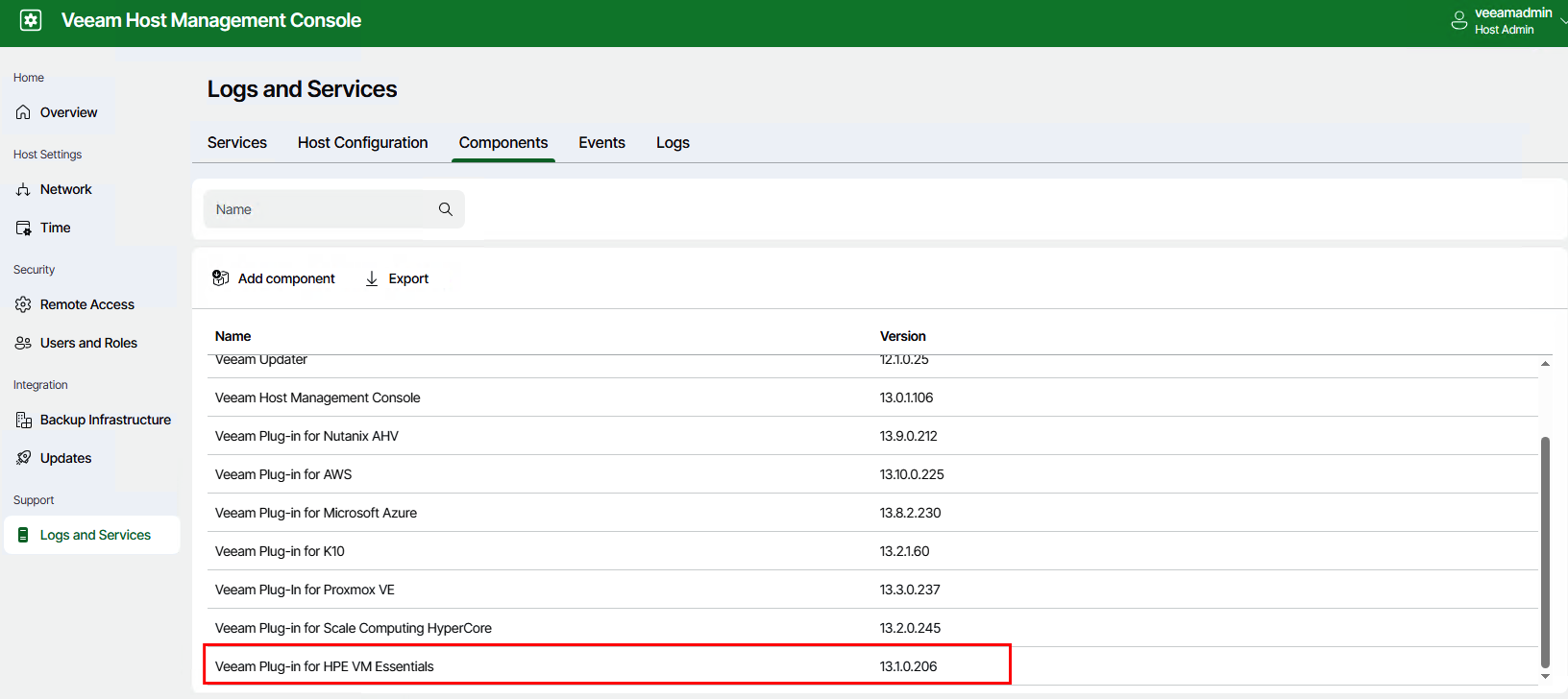Click version 13.10.0.225 cell

click(x=912, y=474)
